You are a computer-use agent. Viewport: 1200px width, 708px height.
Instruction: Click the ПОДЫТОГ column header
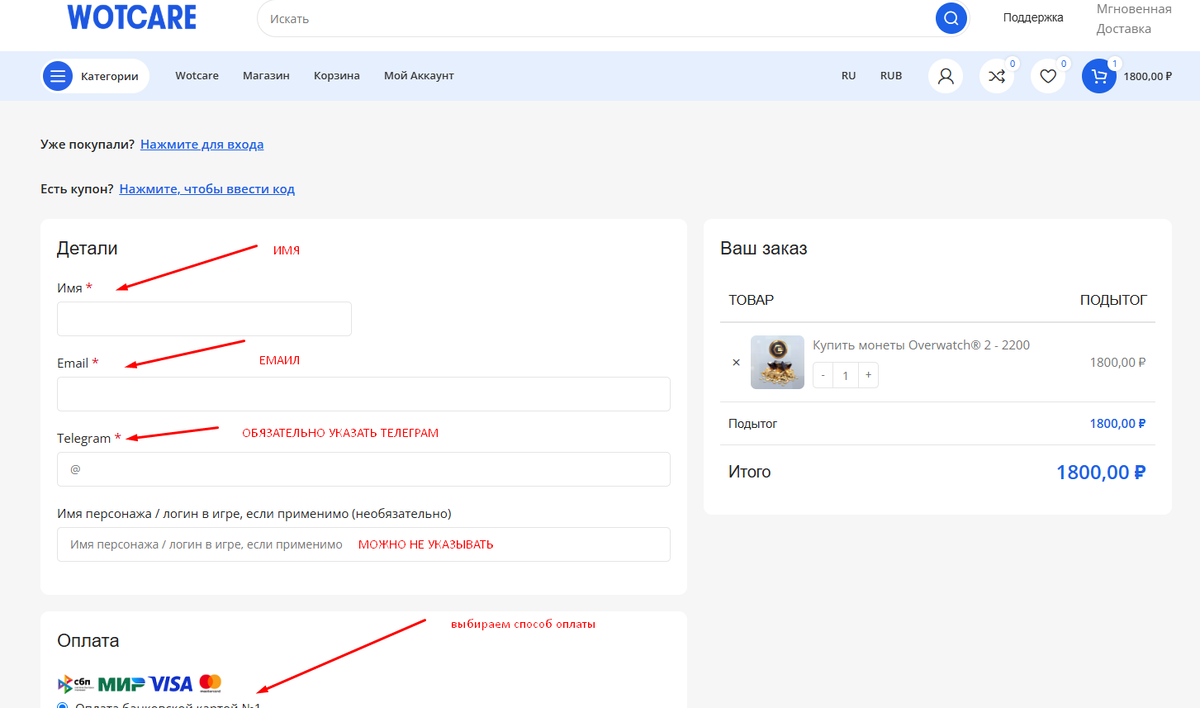point(1113,300)
